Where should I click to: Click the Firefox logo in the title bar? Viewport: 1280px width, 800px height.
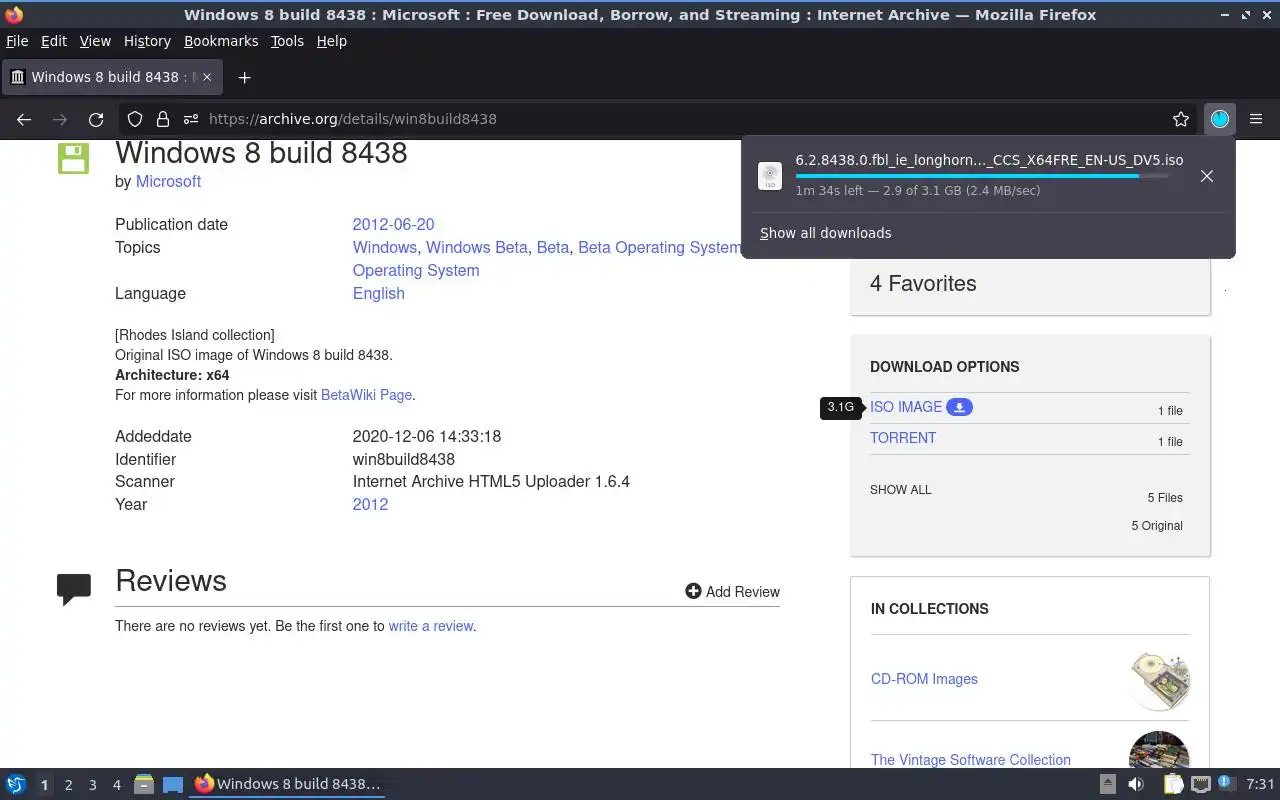coord(14,15)
